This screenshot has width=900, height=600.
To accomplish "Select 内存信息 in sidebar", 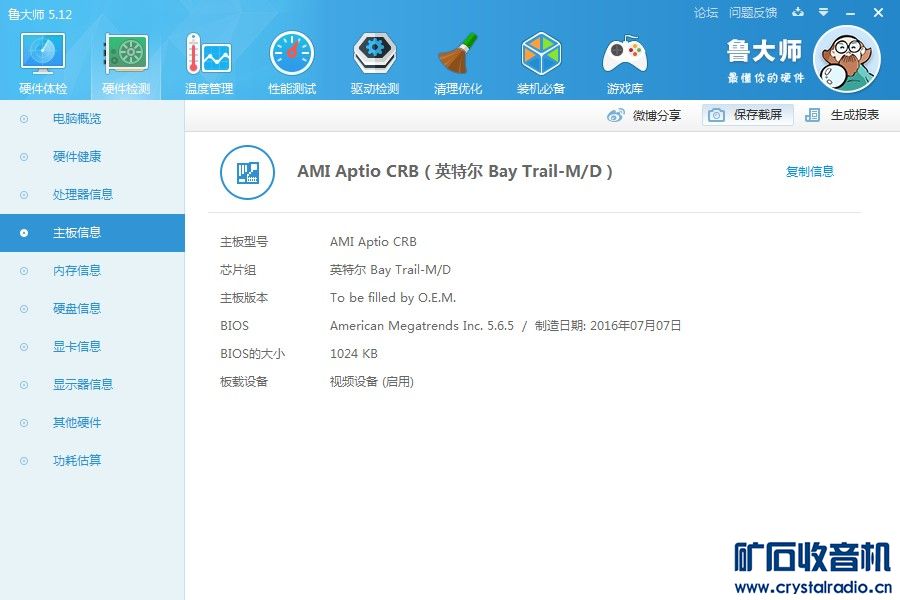I will pos(92,270).
